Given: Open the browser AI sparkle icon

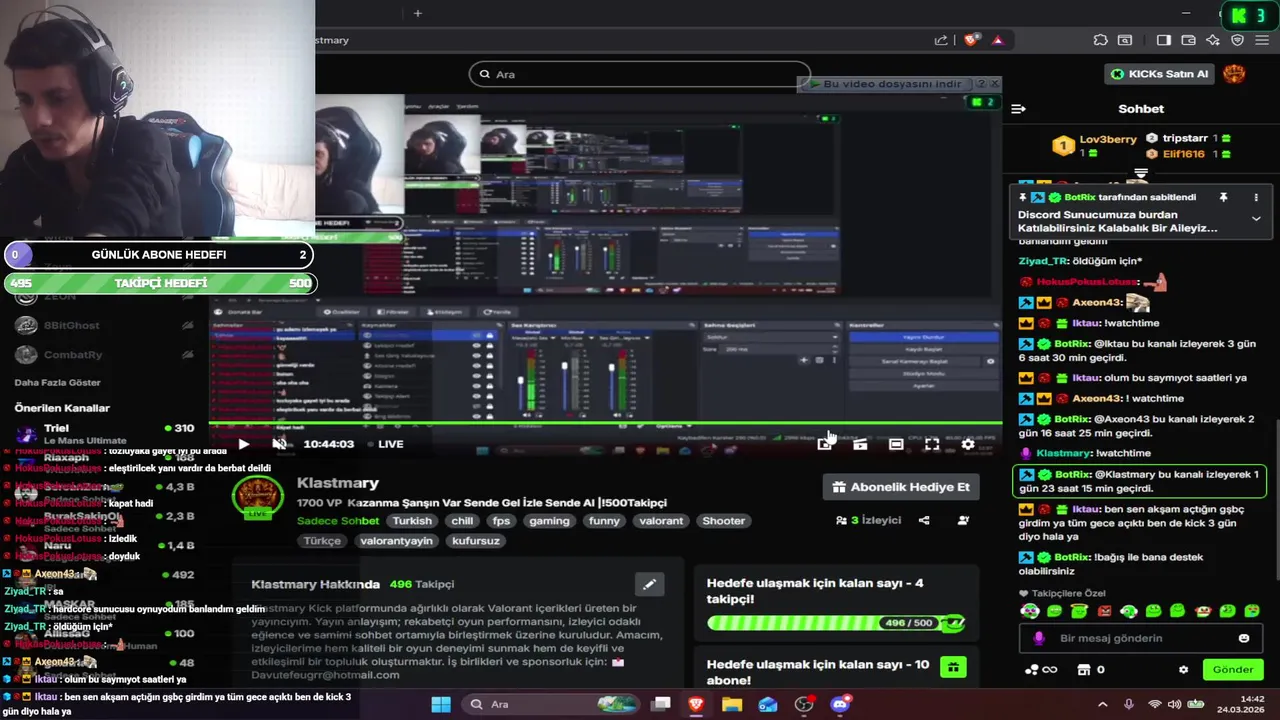Looking at the screenshot, I should (1213, 40).
